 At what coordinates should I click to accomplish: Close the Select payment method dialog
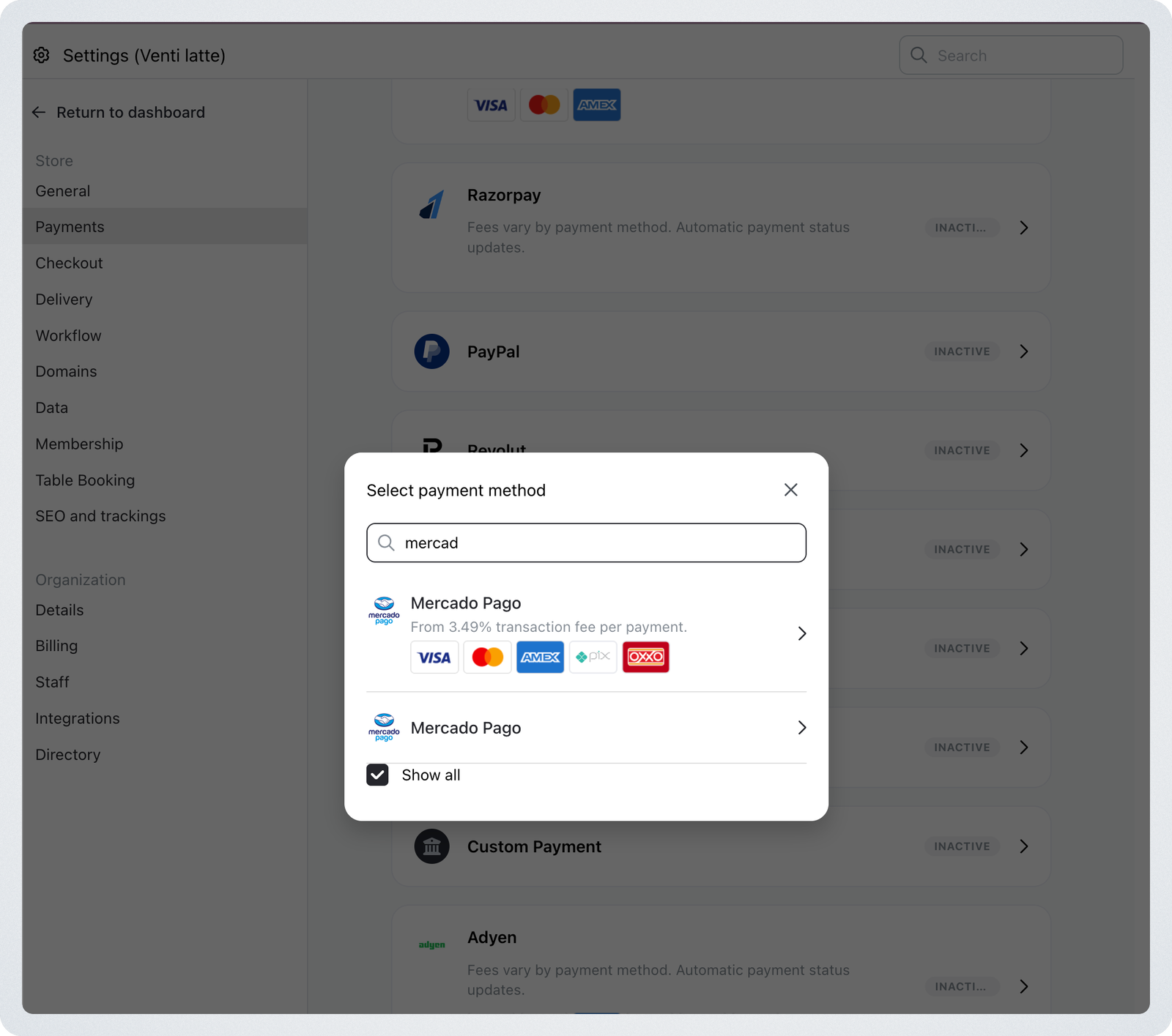click(790, 490)
